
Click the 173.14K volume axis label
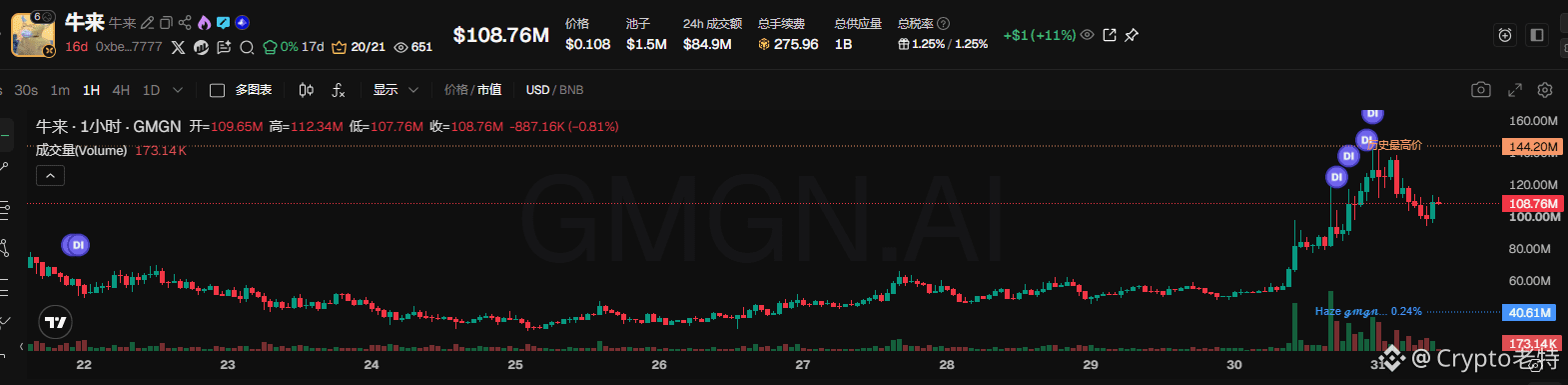tap(1532, 343)
